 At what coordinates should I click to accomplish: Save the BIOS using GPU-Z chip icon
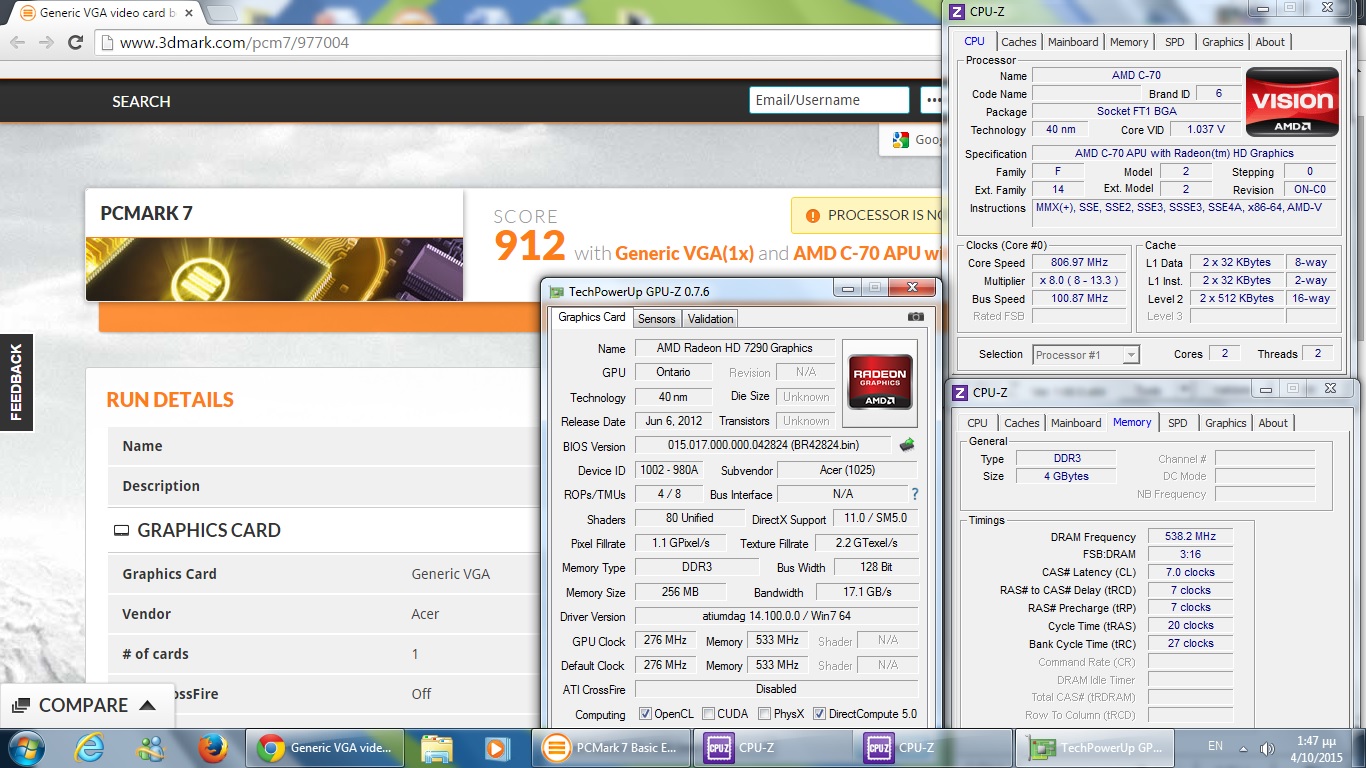coord(907,445)
